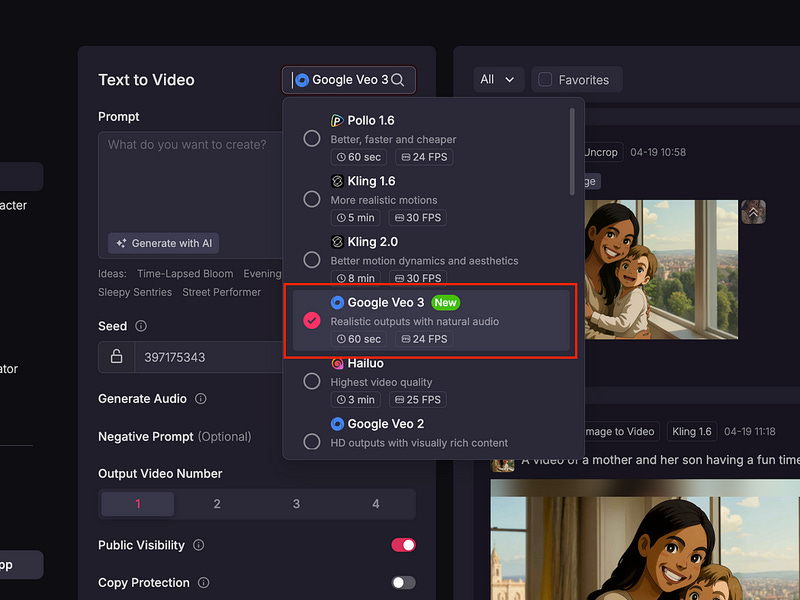Viewport: 800px width, 600px height.
Task: Click the Negative Prompt (Optional) label
Action: coord(174,437)
